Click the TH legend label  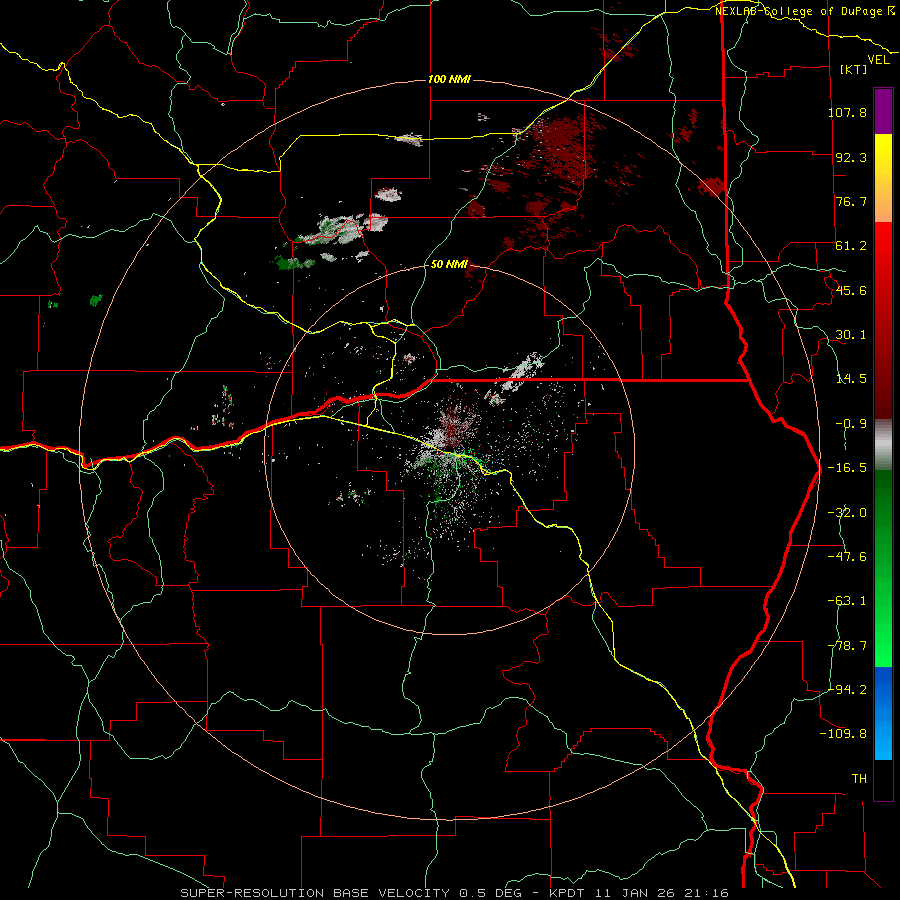pos(859,779)
